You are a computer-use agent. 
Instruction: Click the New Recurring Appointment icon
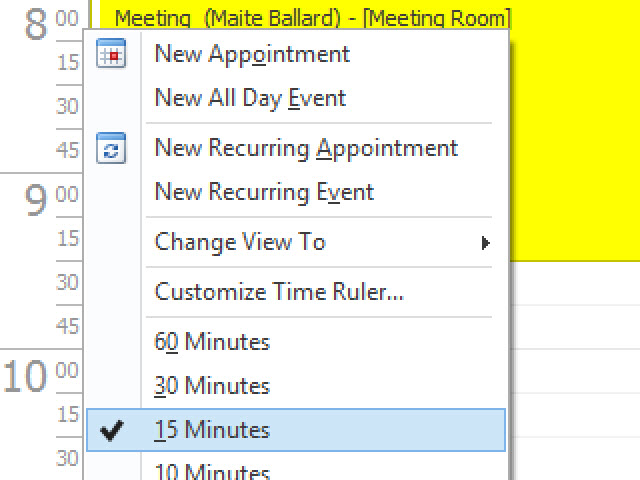click(x=111, y=148)
